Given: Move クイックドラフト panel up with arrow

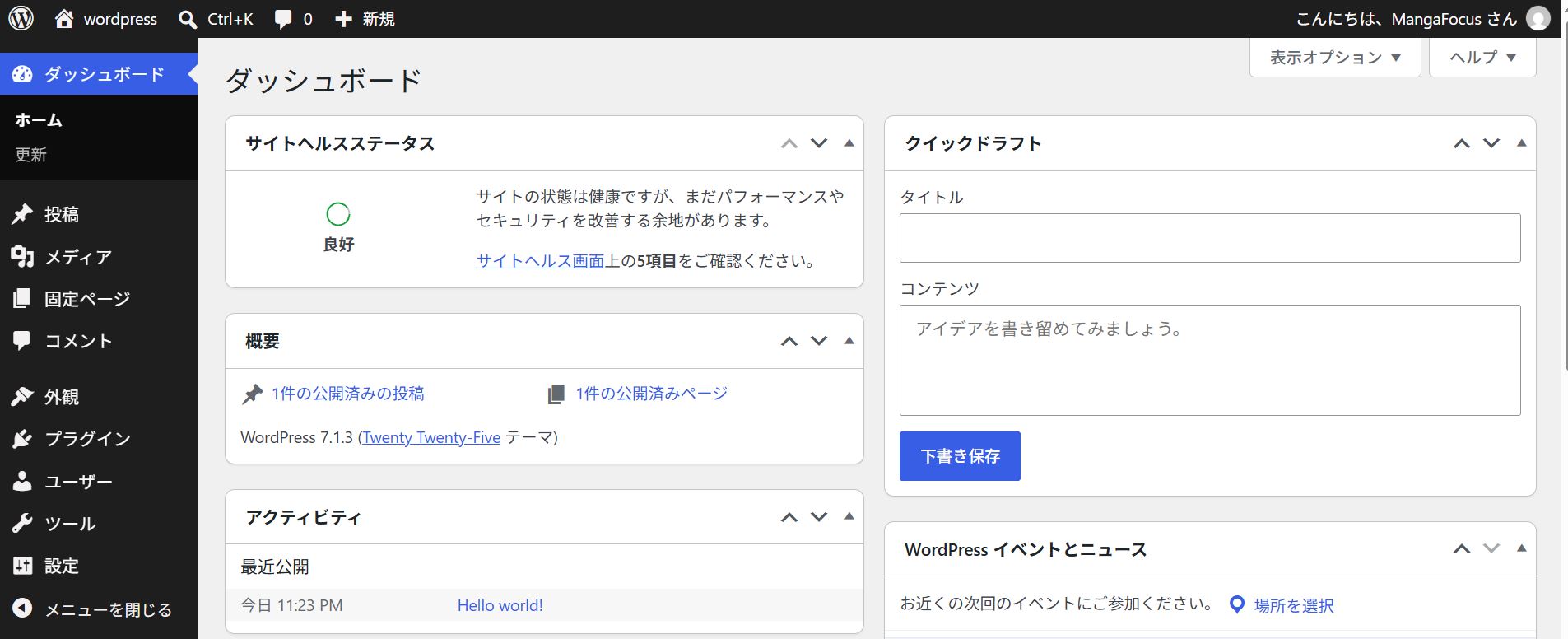Looking at the screenshot, I should pos(1462,143).
